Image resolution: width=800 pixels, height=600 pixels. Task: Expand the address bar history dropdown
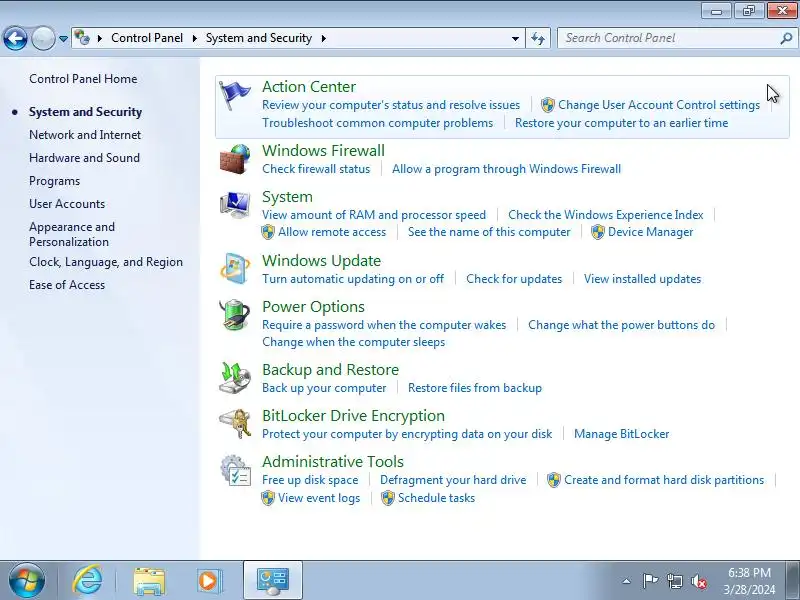tap(515, 38)
